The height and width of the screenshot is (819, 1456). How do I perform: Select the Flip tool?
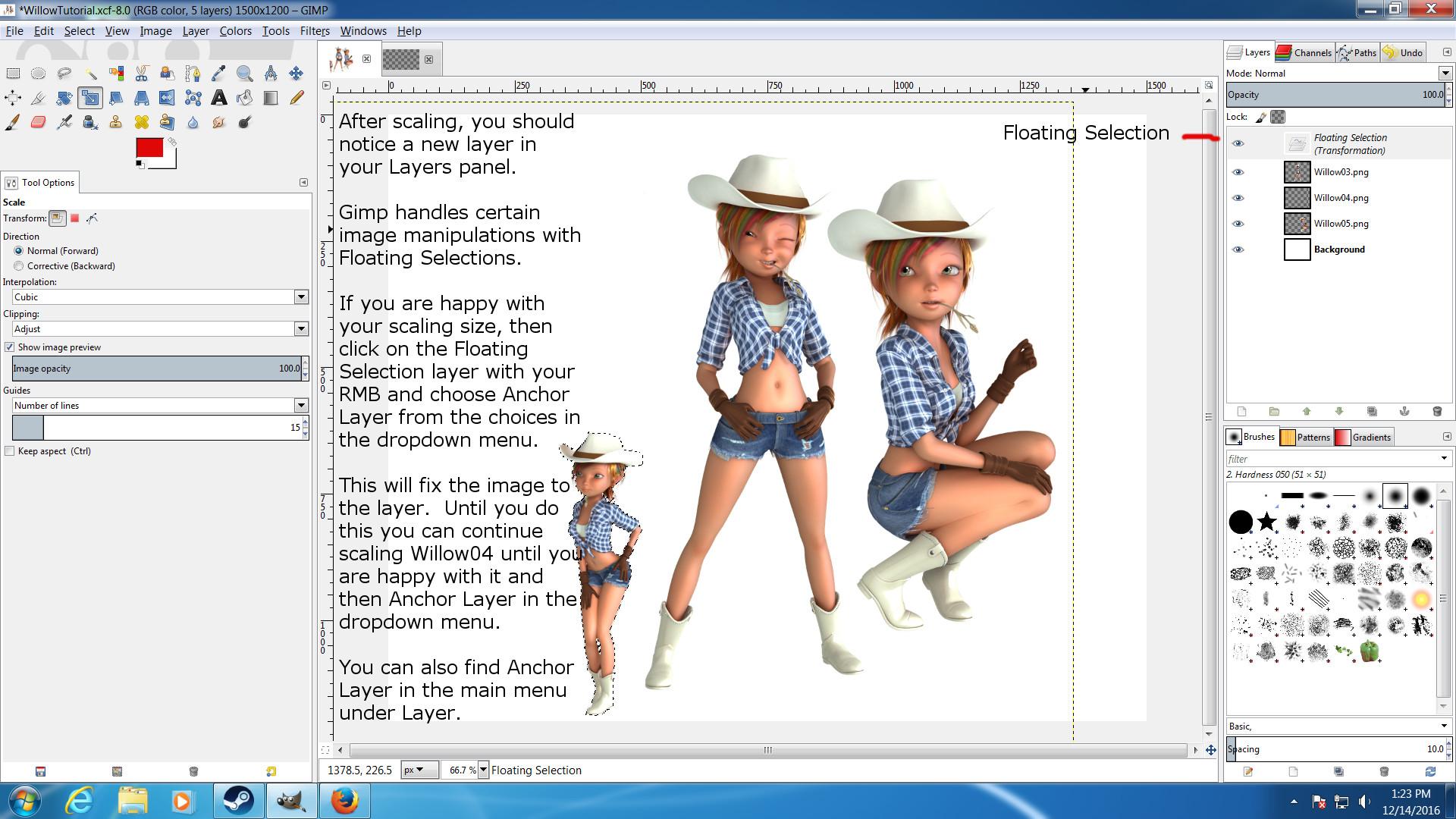[x=167, y=98]
